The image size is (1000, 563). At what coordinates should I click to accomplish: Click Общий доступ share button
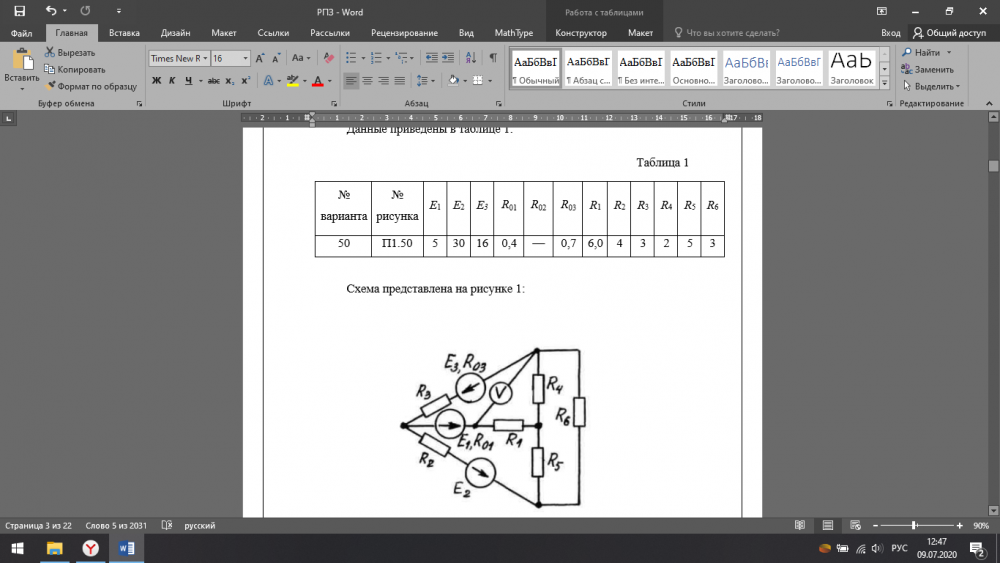(948, 33)
